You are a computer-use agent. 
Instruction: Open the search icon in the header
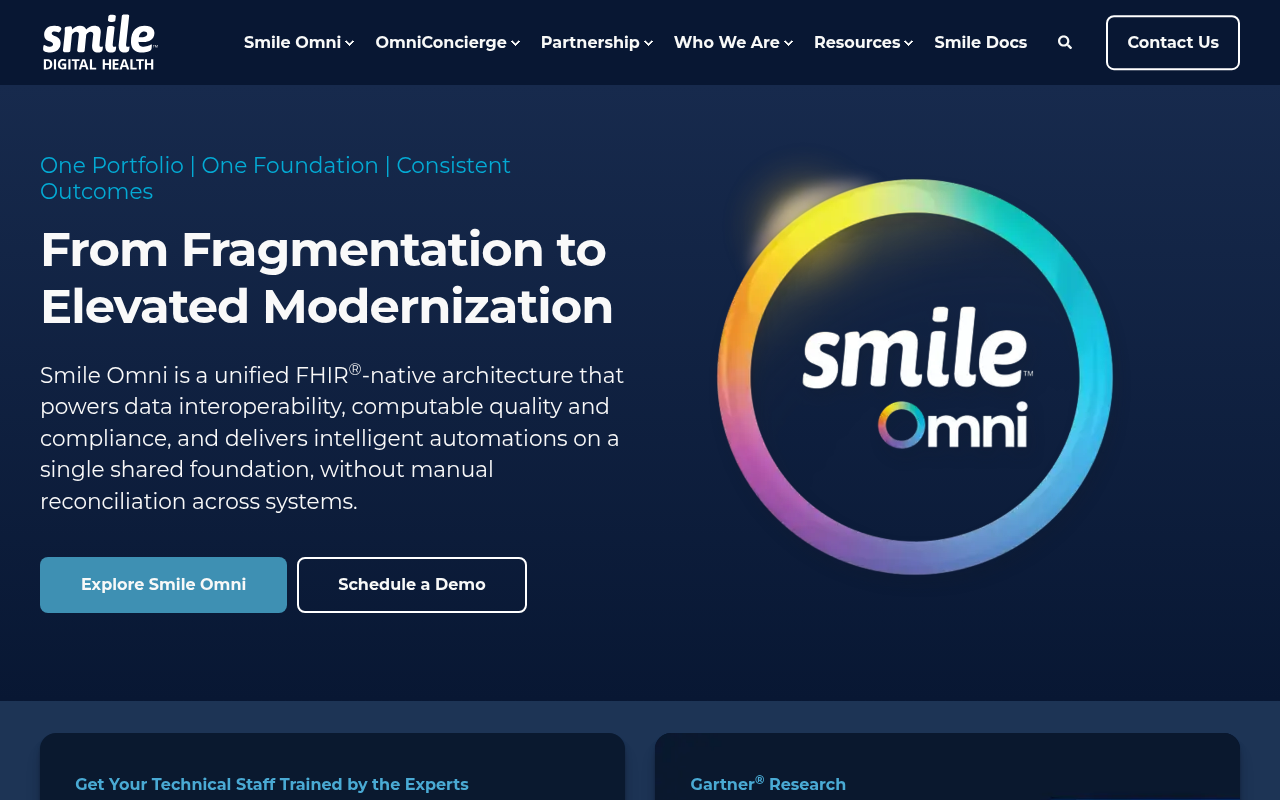click(x=1065, y=42)
